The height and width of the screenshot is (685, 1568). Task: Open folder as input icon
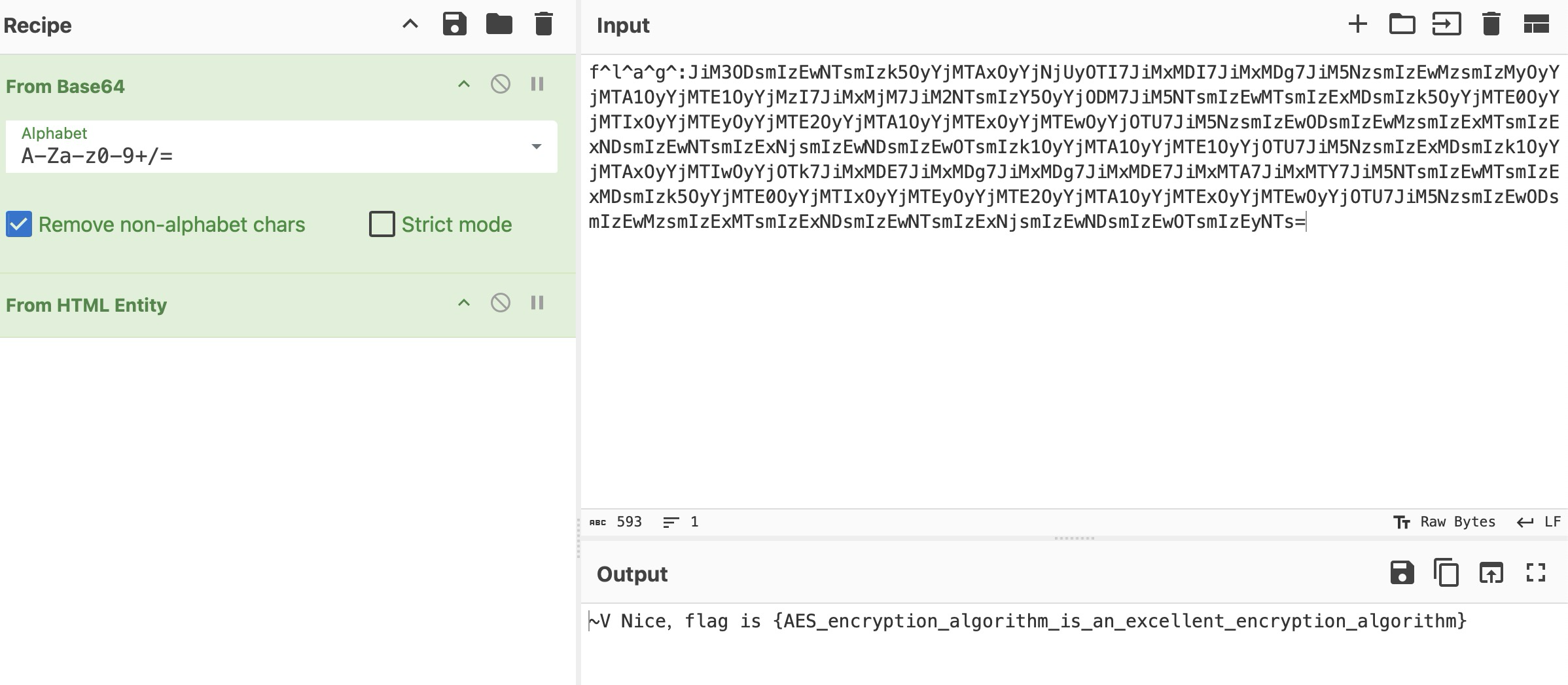tap(1402, 25)
